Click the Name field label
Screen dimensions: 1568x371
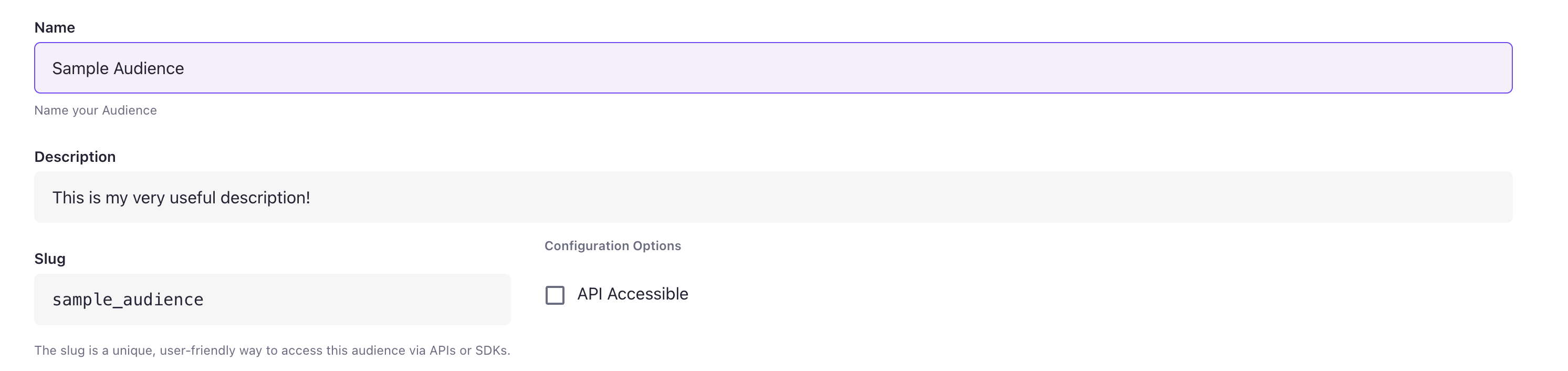coord(55,27)
